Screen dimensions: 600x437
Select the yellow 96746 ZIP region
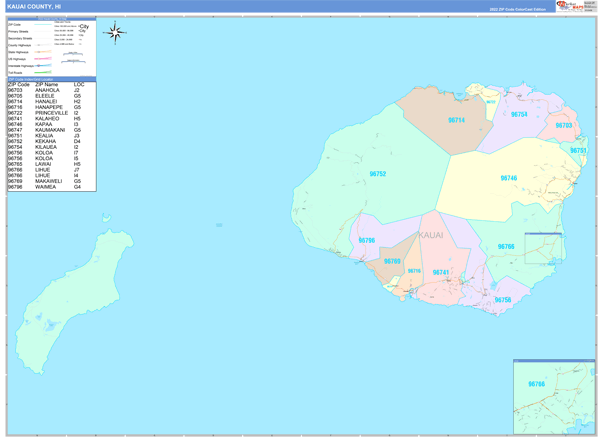coord(509,179)
